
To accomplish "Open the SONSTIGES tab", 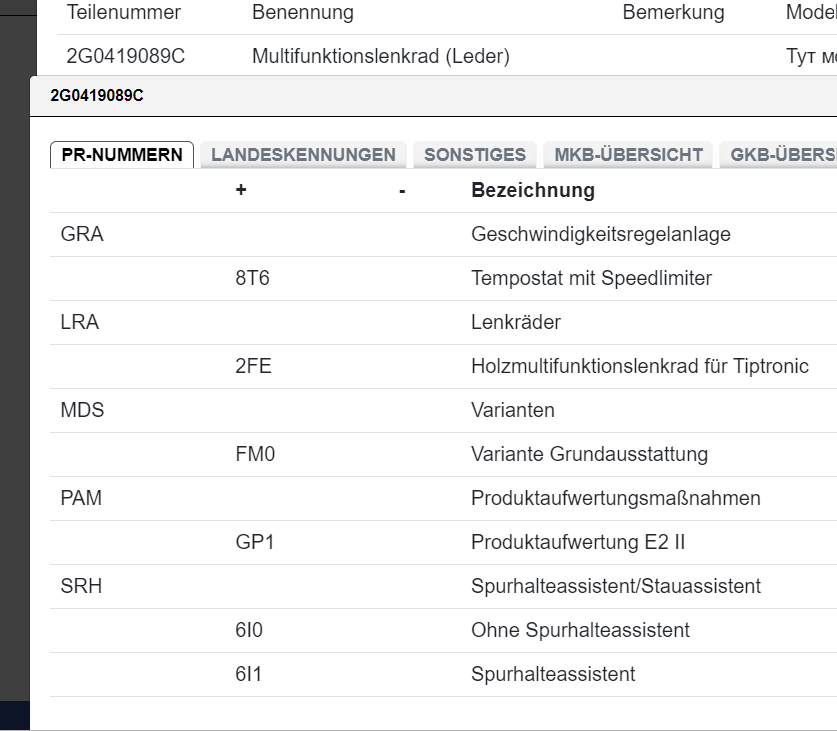I will point(475,155).
